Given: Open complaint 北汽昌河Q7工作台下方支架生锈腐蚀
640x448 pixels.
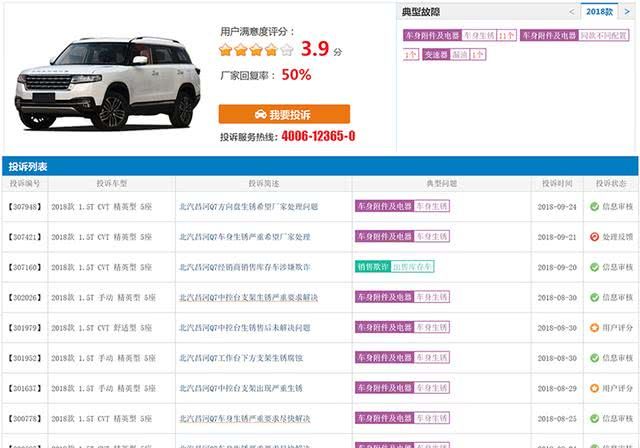Looking at the screenshot, I should [x=241, y=358].
